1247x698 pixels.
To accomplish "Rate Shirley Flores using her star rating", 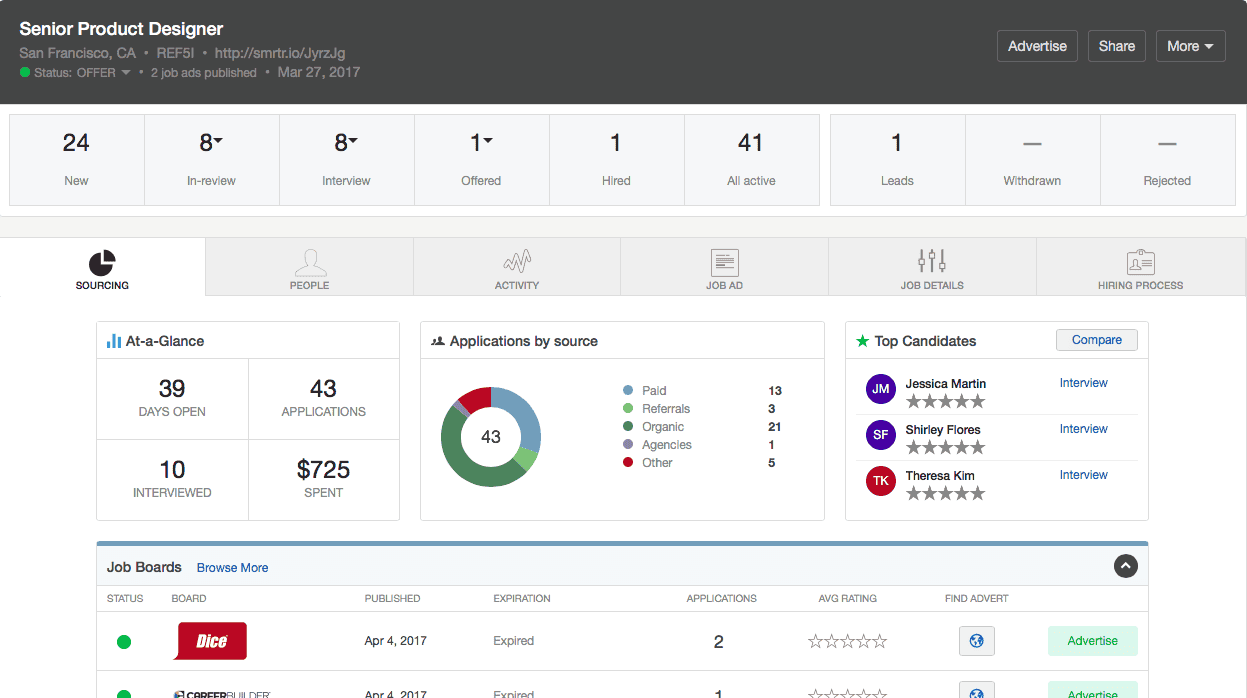I will pos(944,447).
